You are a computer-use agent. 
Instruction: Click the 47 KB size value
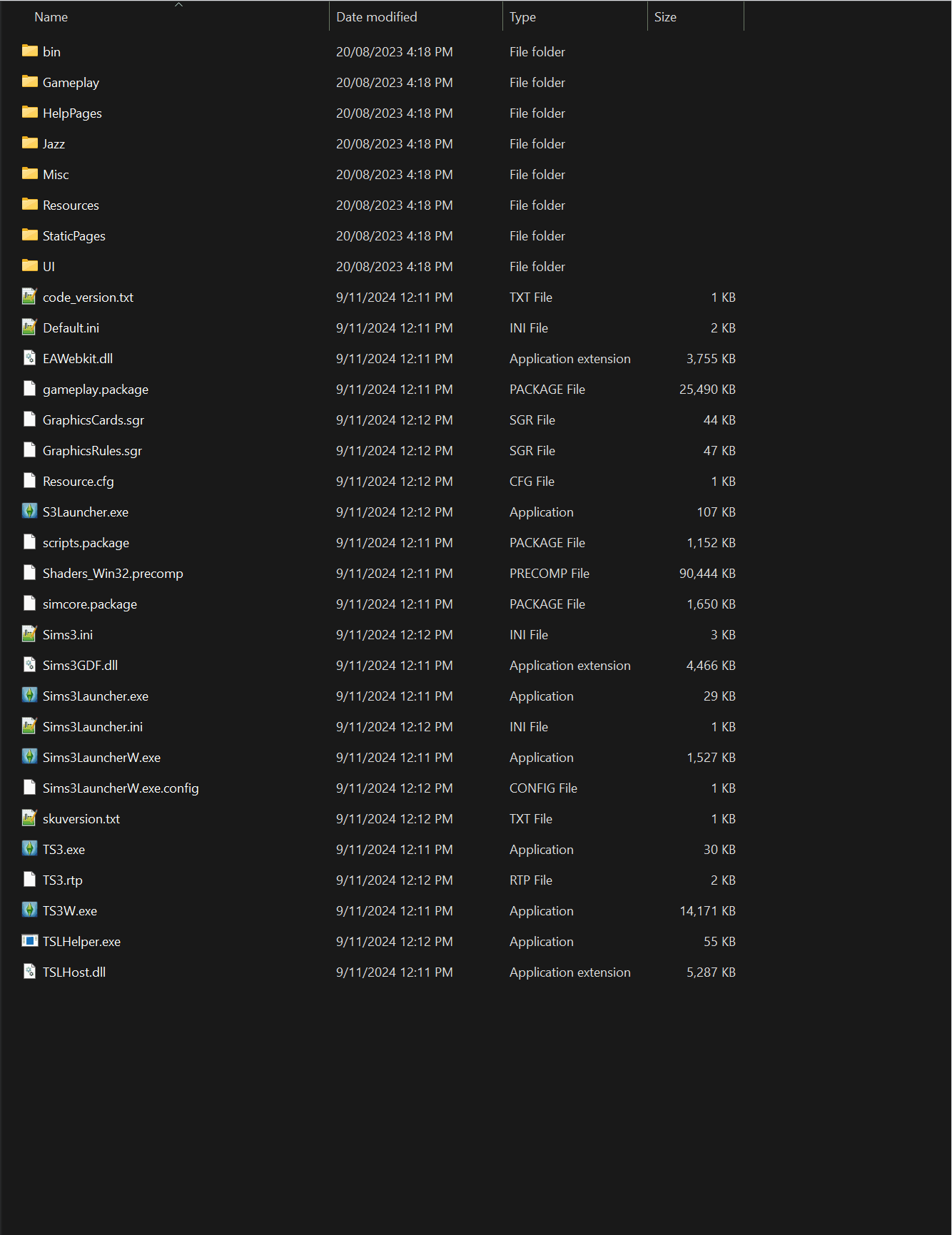(719, 451)
